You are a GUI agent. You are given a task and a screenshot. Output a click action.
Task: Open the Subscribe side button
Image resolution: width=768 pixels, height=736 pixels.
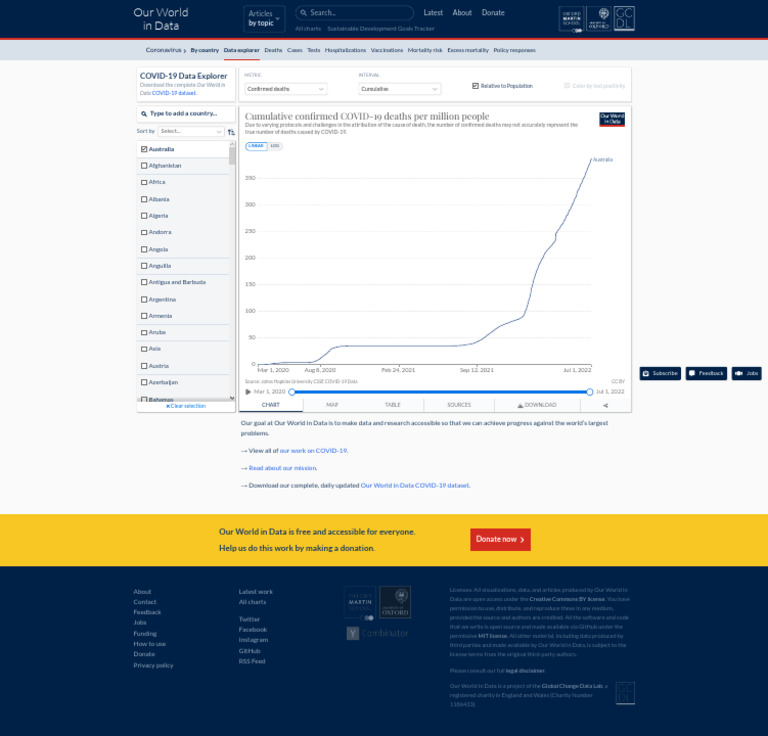click(x=660, y=373)
